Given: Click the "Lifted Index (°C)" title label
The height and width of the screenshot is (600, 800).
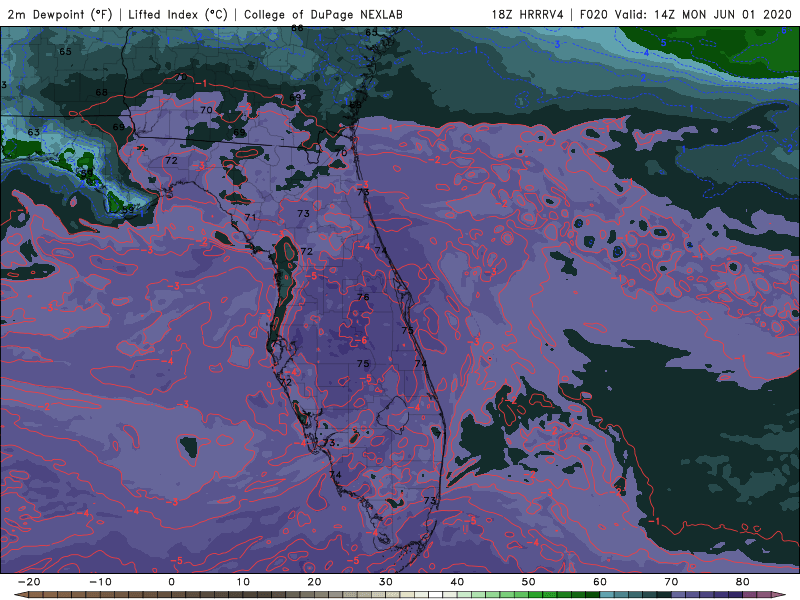Looking at the screenshot, I should 178,14.
